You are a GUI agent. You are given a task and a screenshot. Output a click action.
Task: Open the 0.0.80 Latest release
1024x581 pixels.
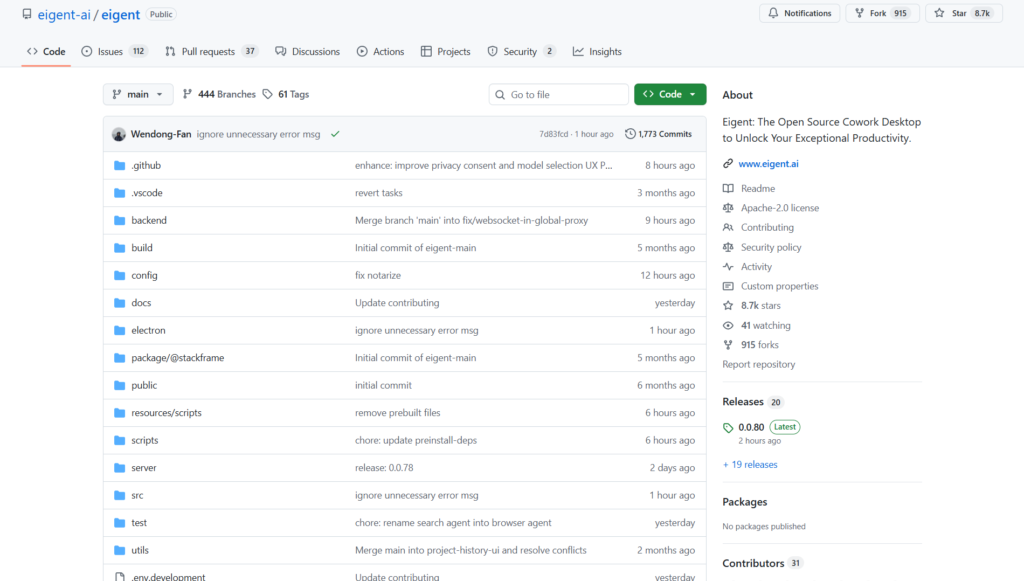tap(751, 427)
